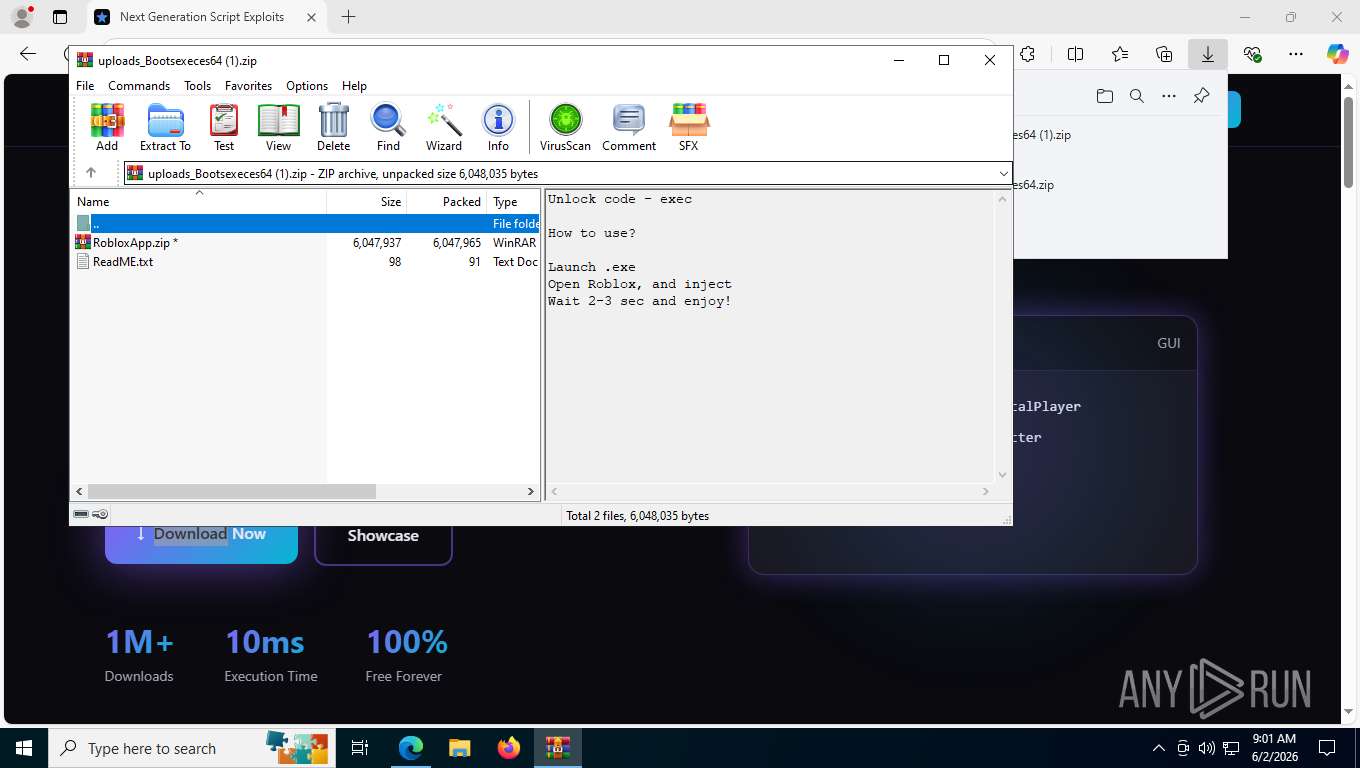Click the Extract To toolbar icon
Image resolution: width=1360 pixels, height=768 pixels.
coord(165,127)
